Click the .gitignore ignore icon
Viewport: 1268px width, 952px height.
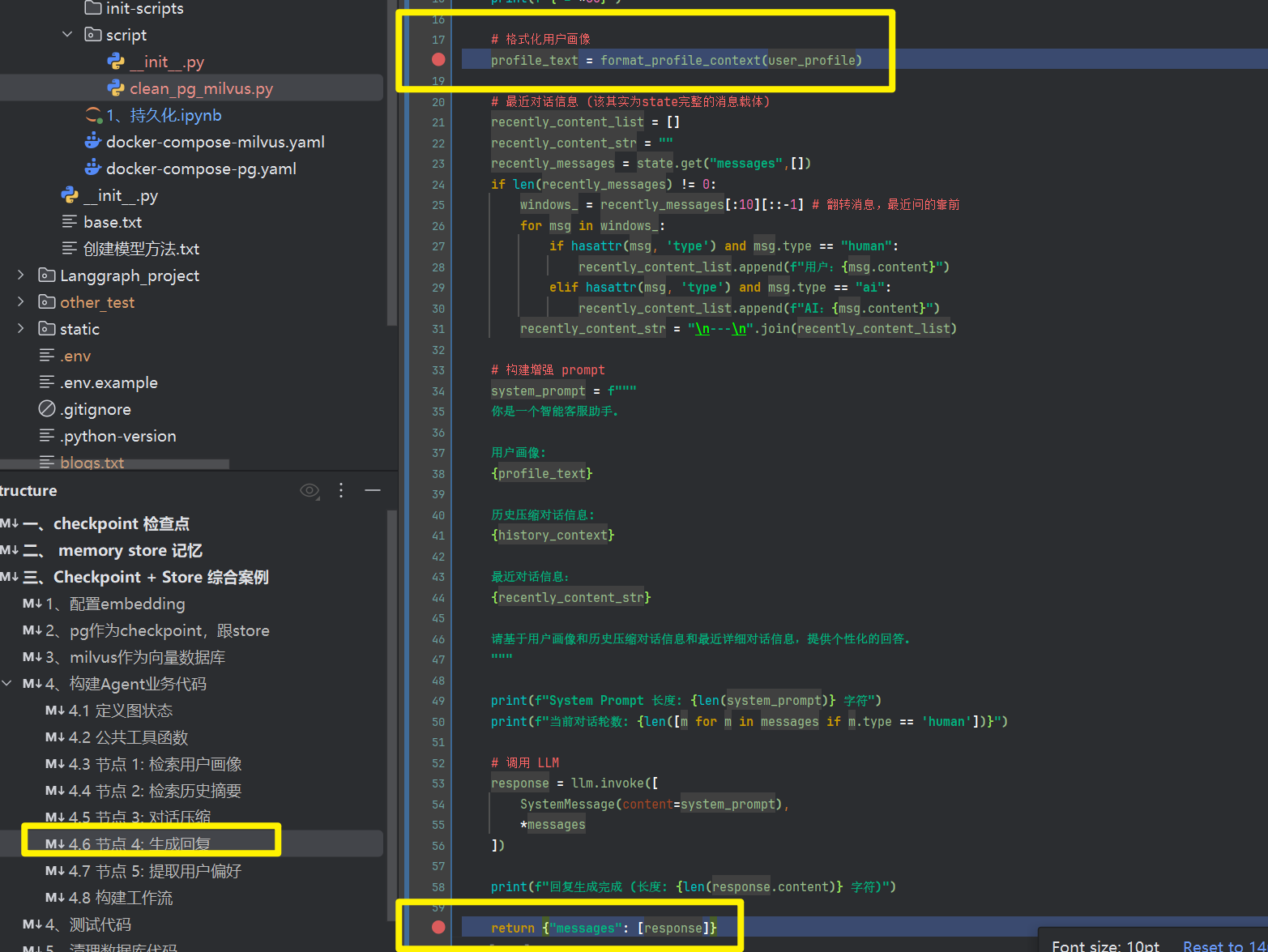click(x=47, y=409)
